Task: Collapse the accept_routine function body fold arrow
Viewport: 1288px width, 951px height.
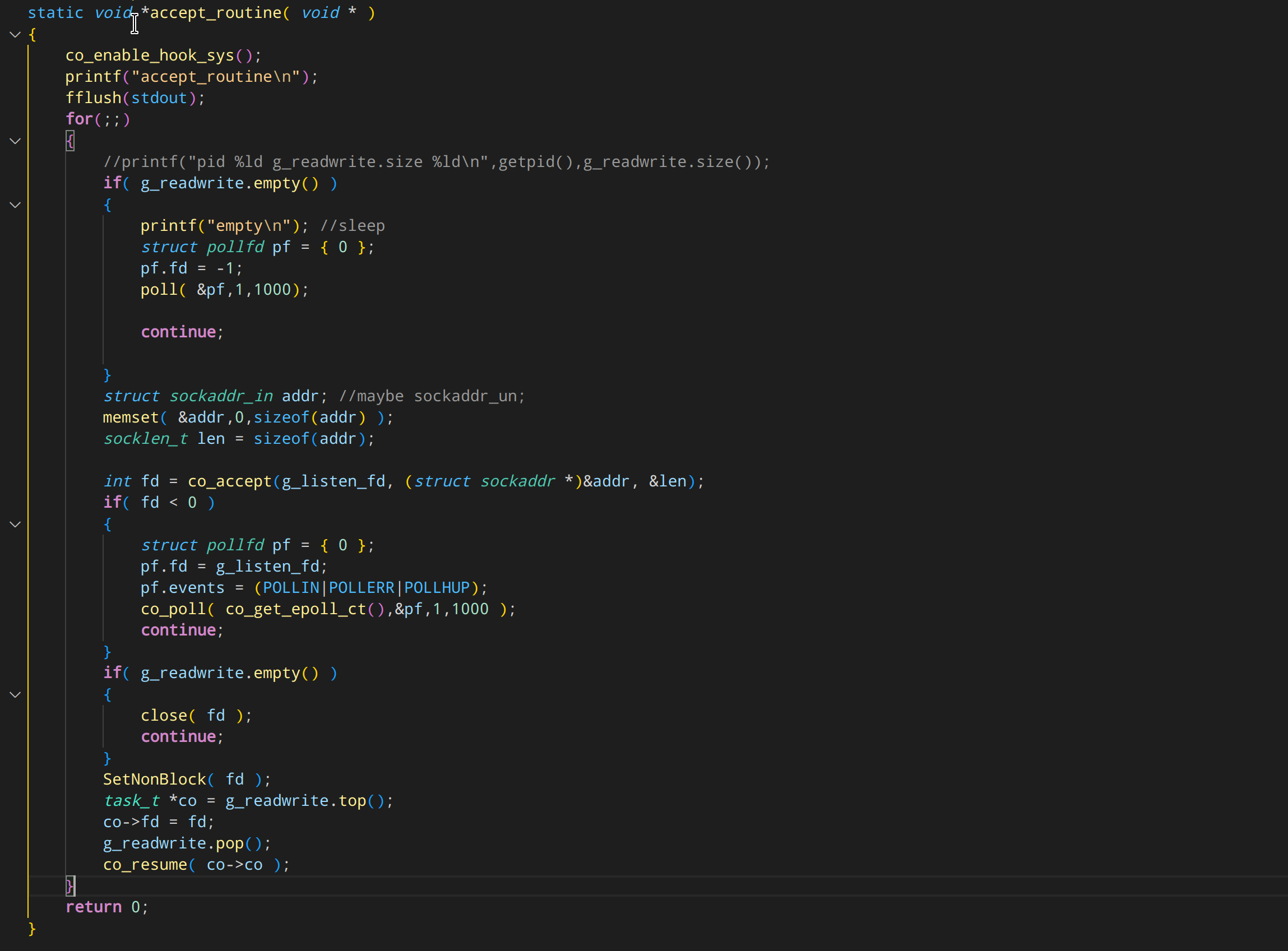Action: pos(16,35)
